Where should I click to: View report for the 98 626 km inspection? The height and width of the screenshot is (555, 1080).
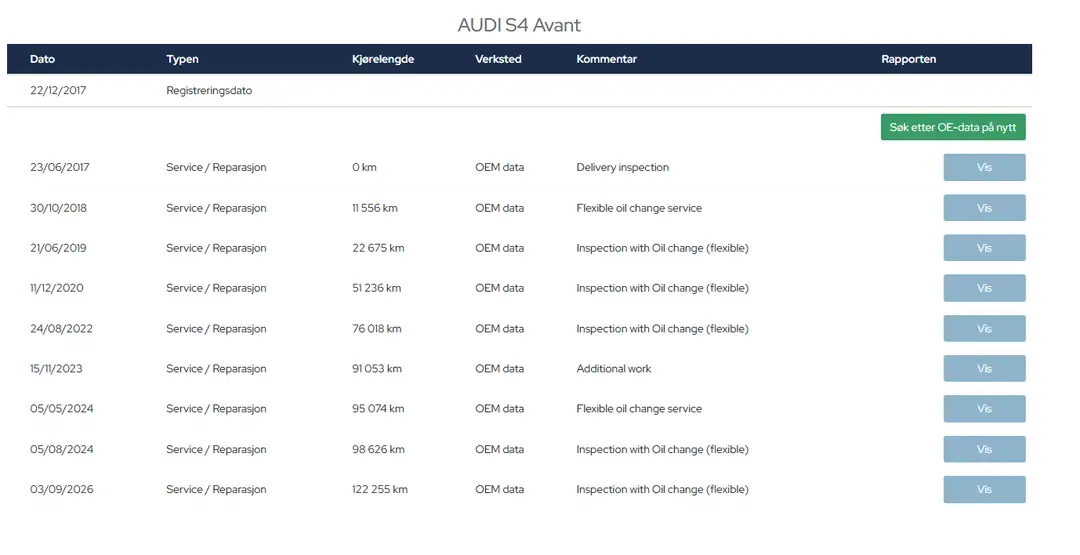coord(984,449)
